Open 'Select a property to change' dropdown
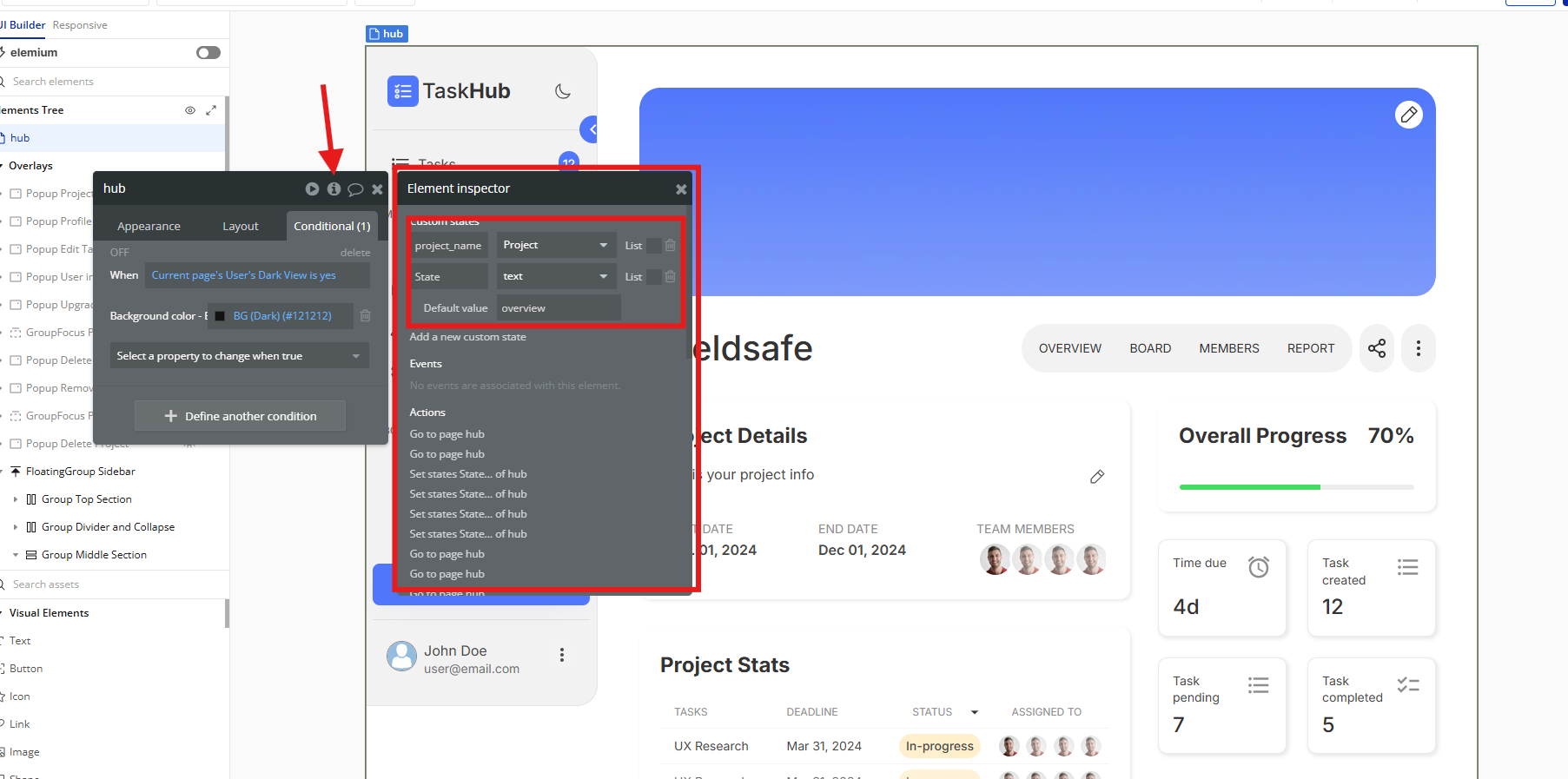Viewport: 1568px width, 779px height. click(x=239, y=356)
